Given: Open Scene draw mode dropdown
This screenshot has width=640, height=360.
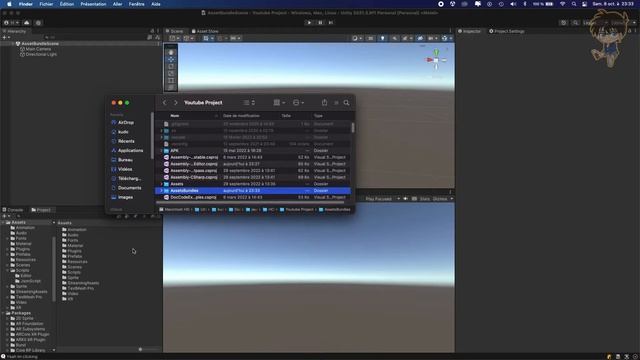Looking at the screenshot, I should tap(357, 38).
